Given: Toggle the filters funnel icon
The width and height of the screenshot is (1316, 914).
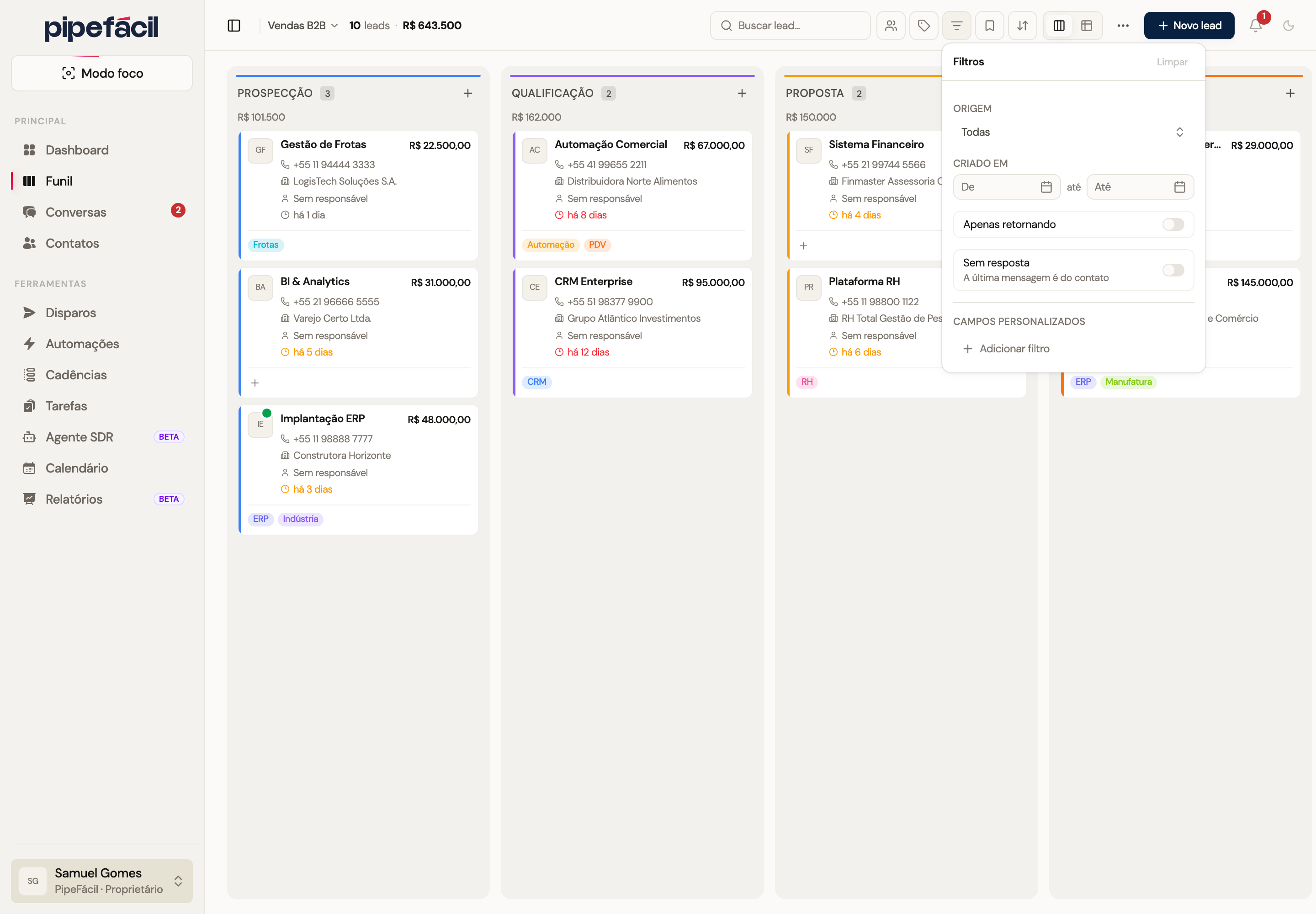Looking at the screenshot, I should (x=956, y=25).
